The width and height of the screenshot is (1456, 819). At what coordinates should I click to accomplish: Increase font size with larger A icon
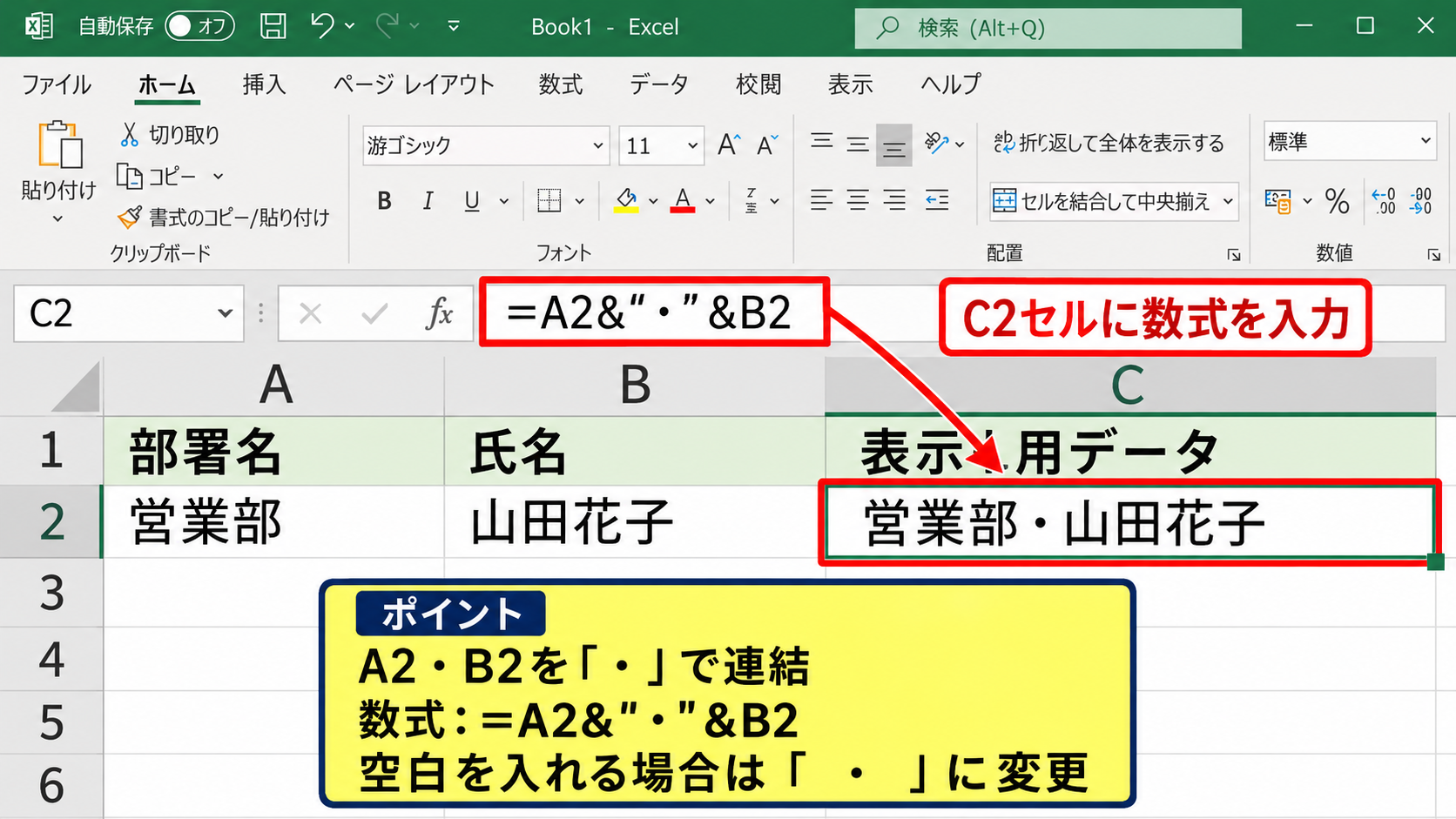coord(729,144)
